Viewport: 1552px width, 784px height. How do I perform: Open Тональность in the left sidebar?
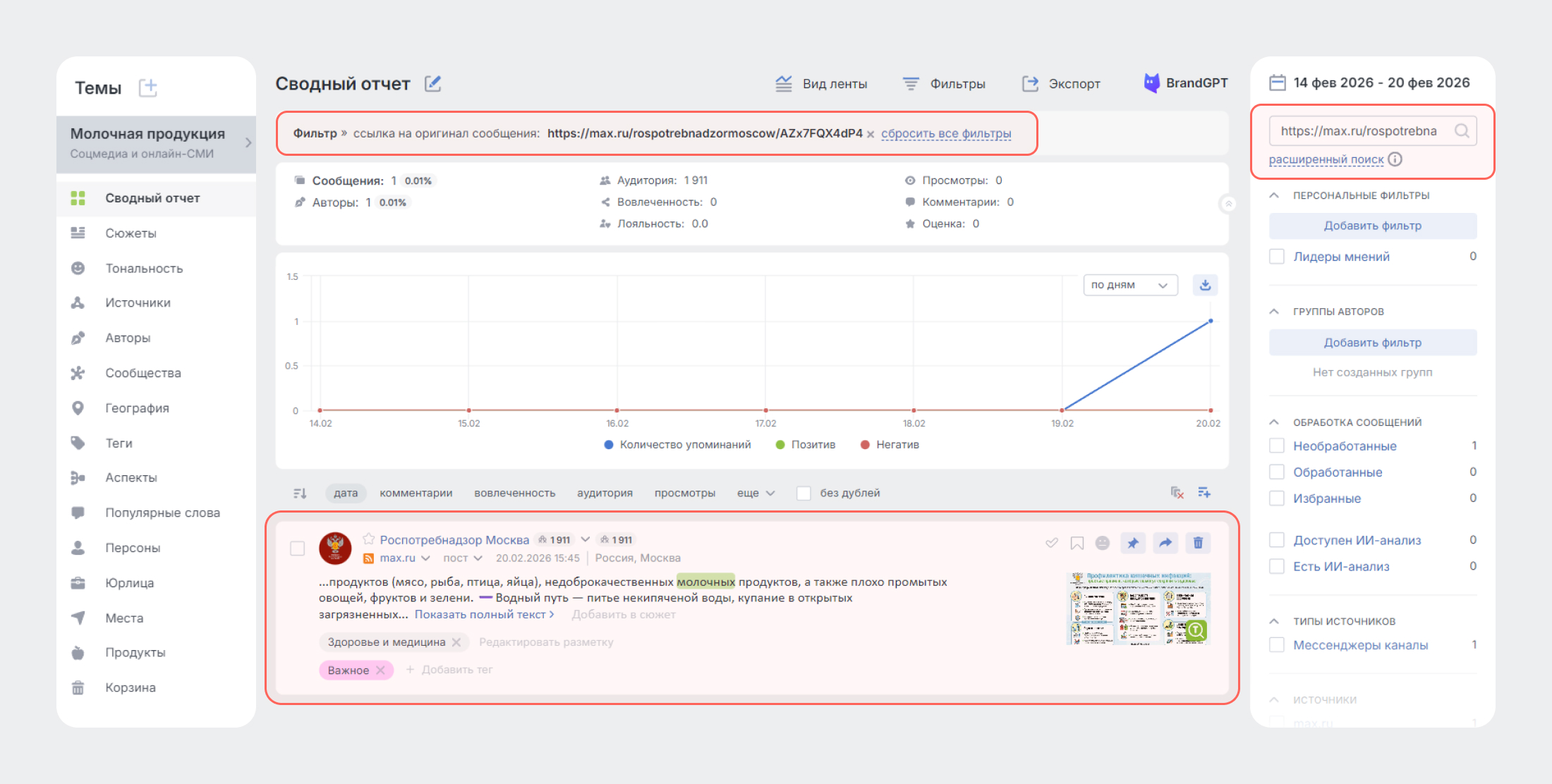tap(144, 268)
